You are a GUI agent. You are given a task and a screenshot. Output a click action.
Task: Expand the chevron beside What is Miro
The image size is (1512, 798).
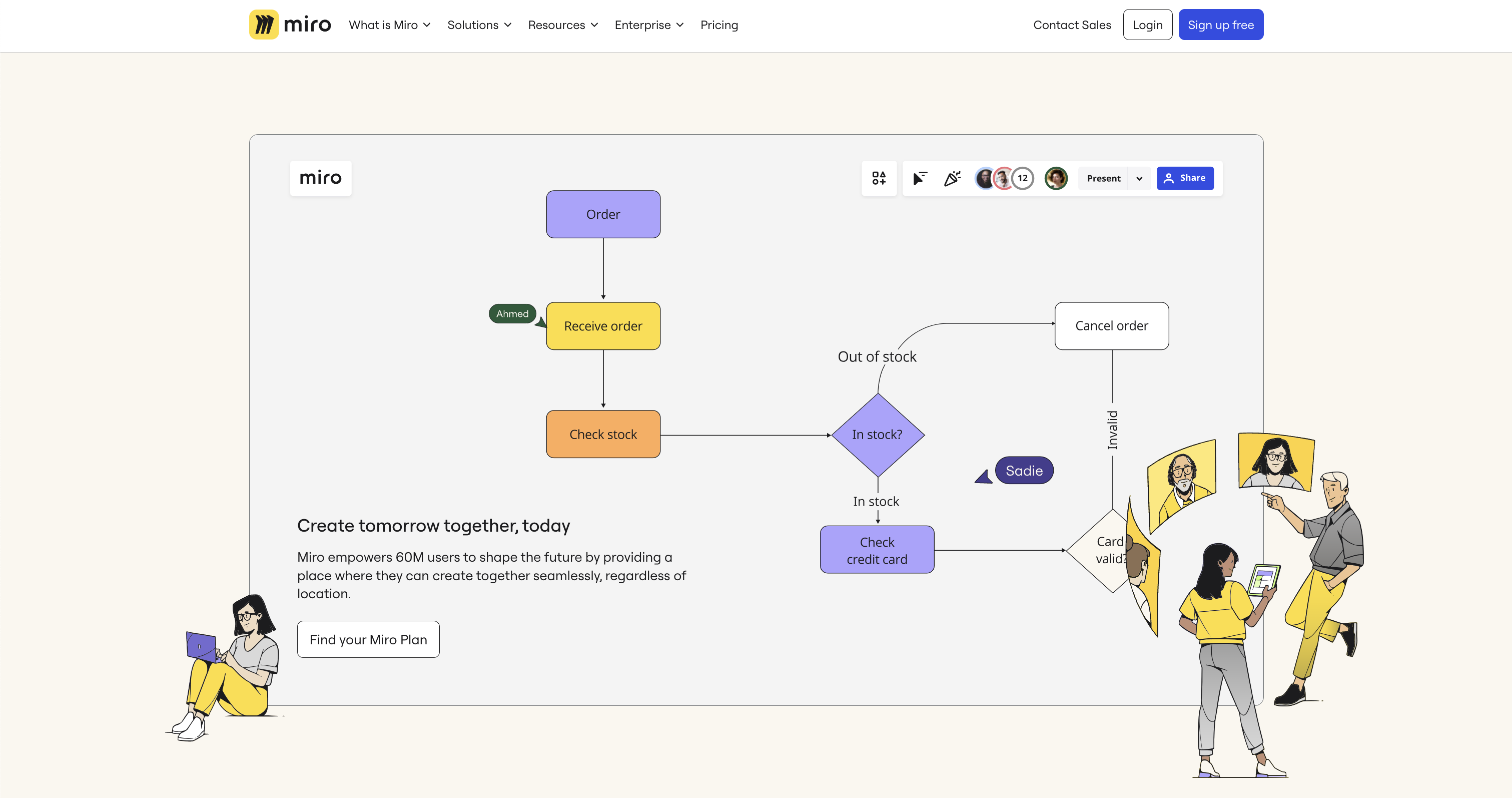click(x=427, y=25)
